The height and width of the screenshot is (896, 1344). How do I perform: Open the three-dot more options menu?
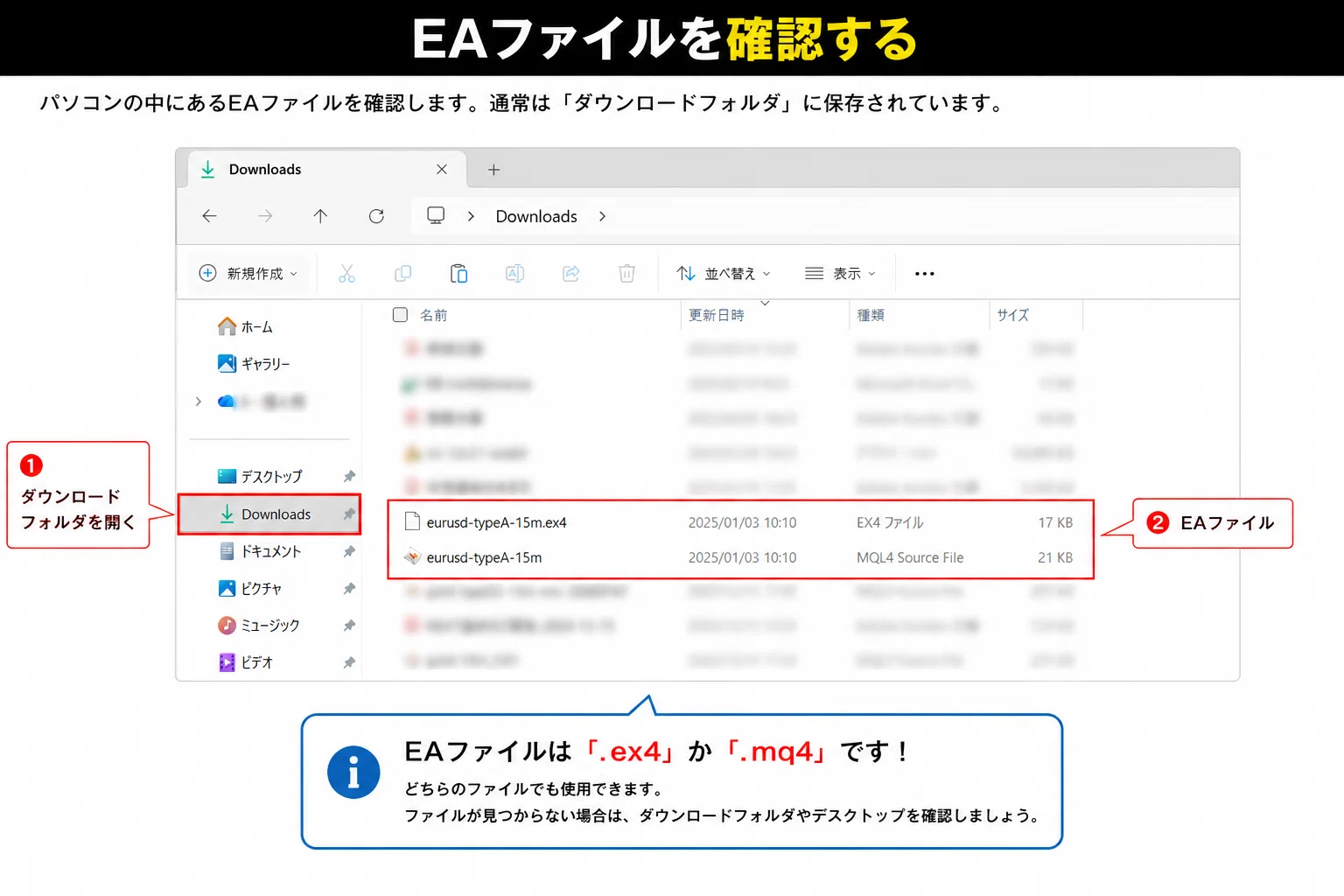(925, 274)
